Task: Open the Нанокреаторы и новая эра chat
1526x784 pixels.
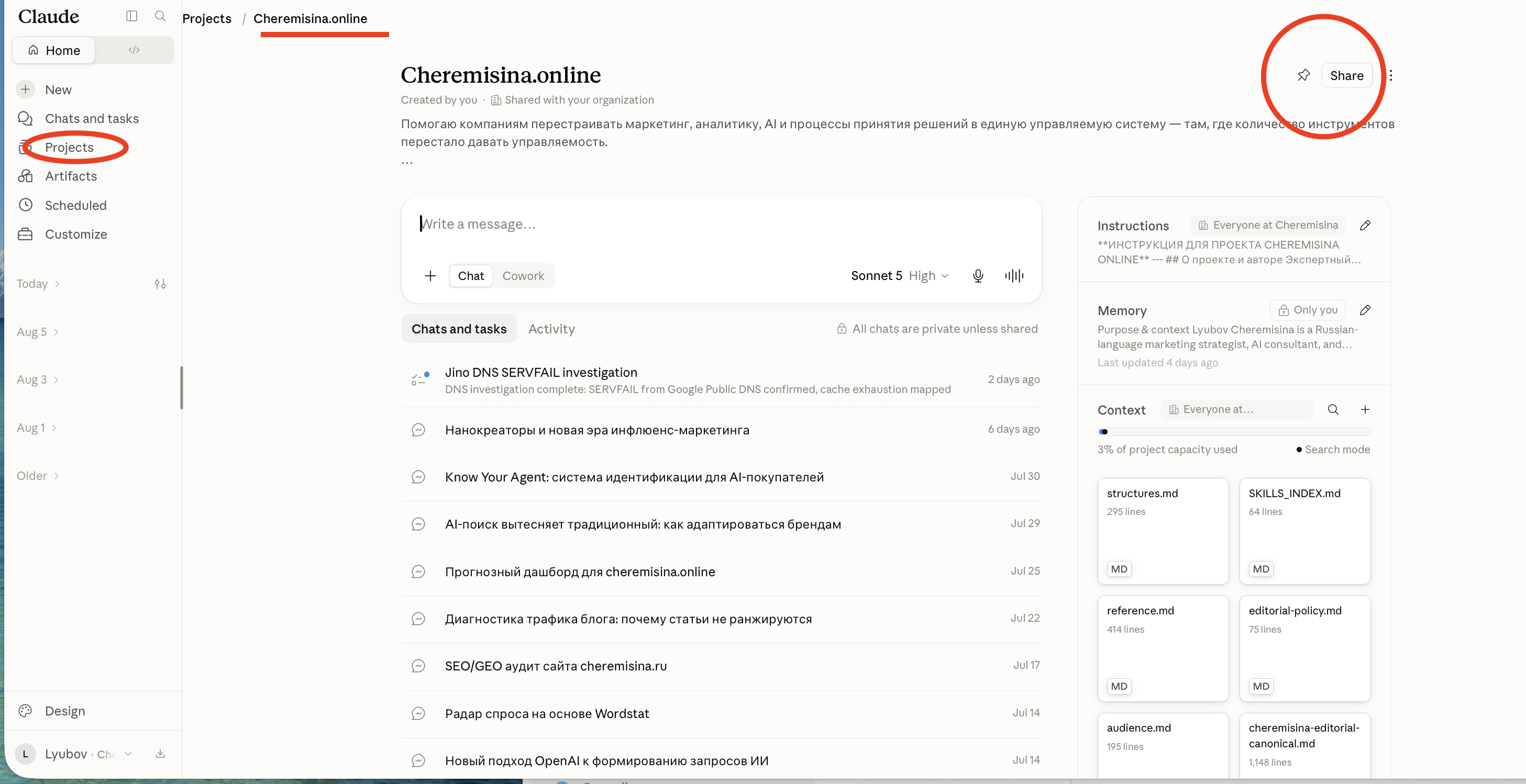Action: tap(721, 430)
